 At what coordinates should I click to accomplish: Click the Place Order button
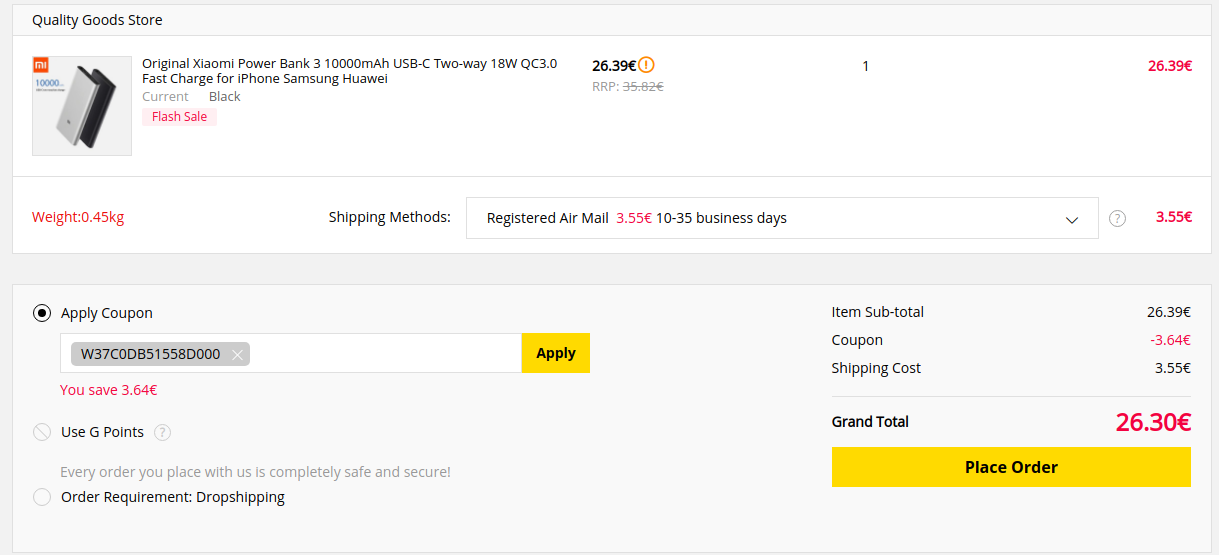pos(1011,467)
